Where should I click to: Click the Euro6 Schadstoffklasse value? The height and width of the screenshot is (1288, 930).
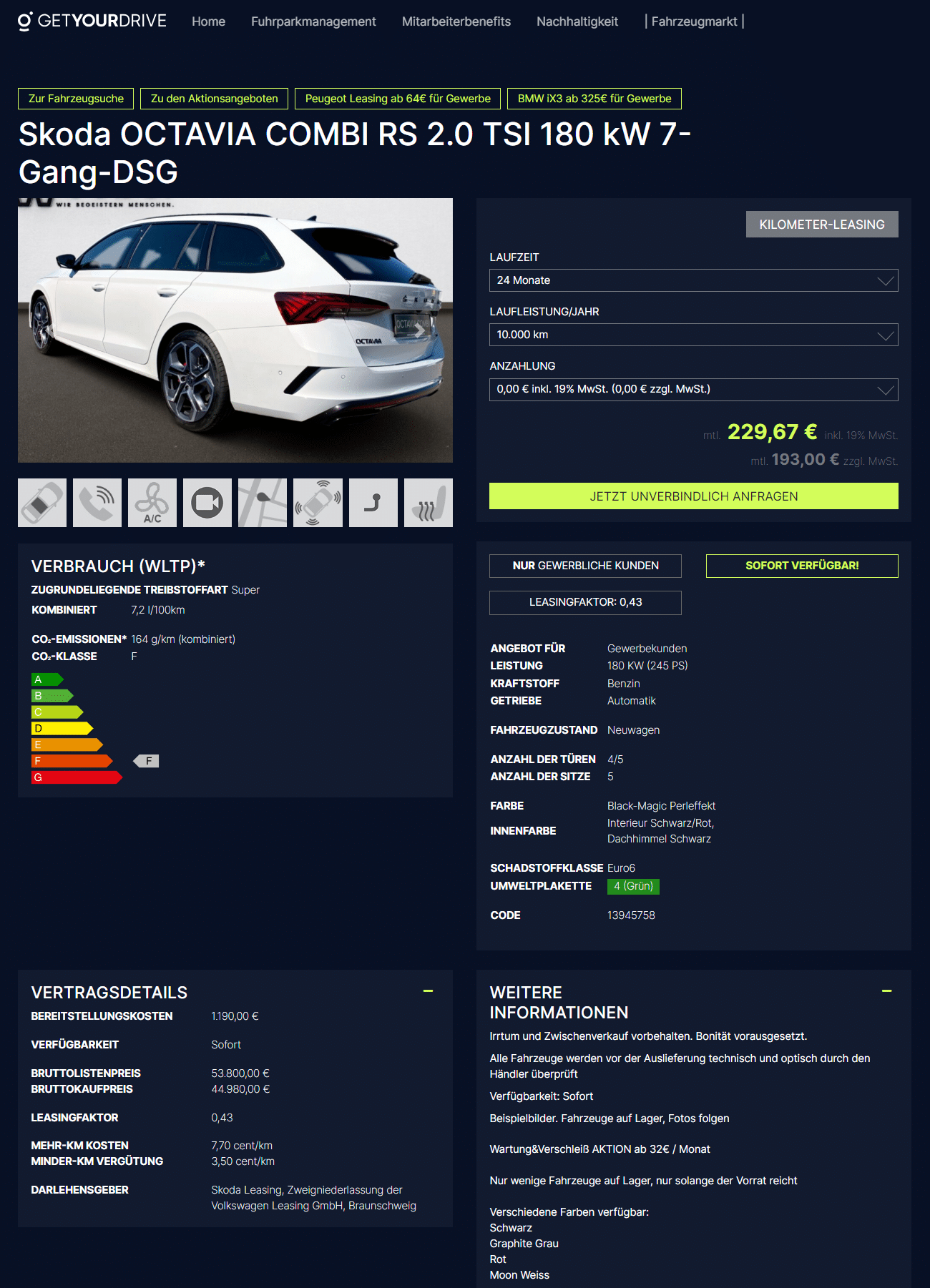621,868
